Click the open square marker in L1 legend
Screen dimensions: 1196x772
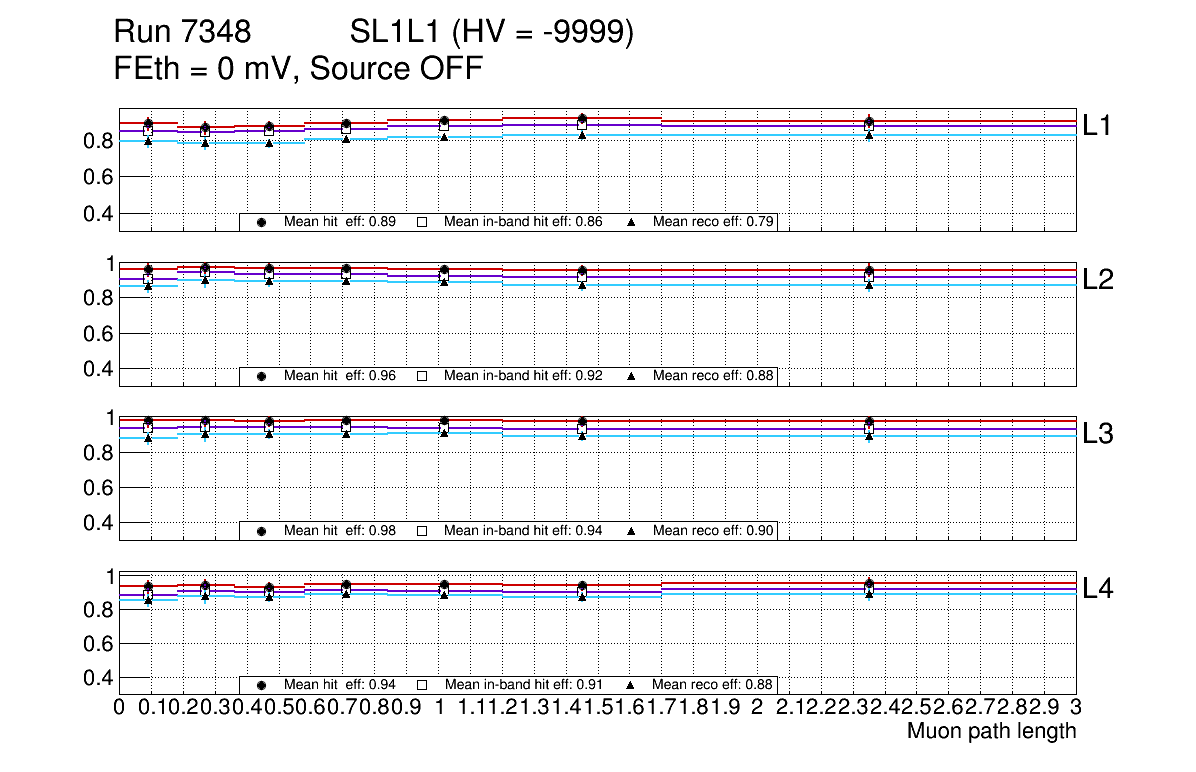[422, 222]
